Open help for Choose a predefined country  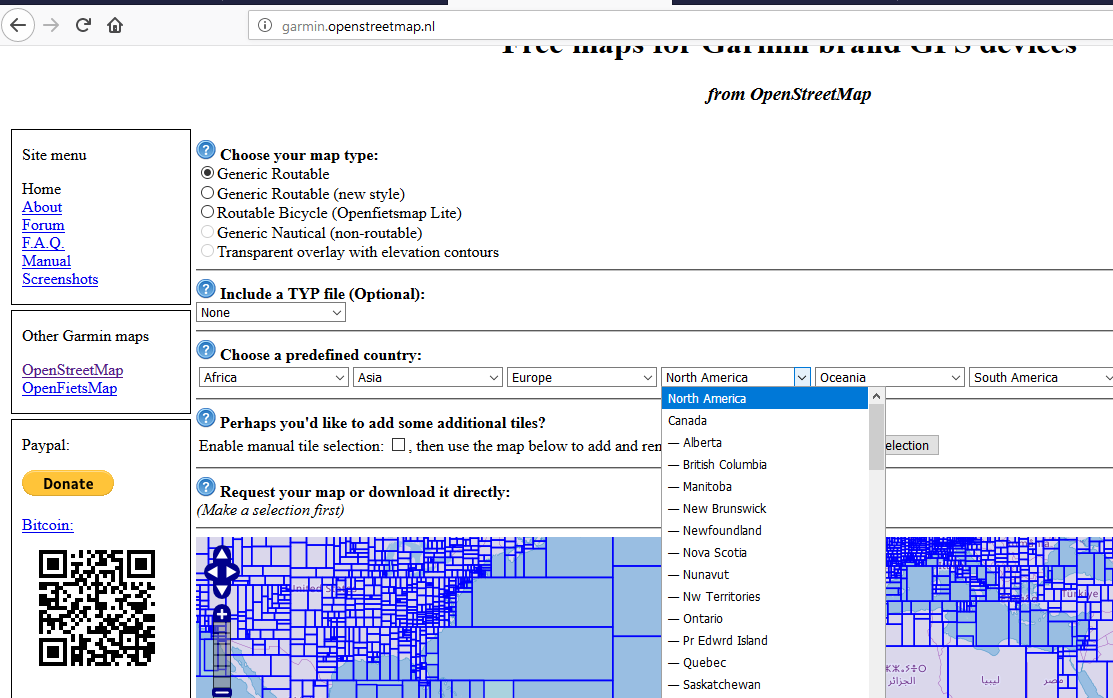point(206,350)
